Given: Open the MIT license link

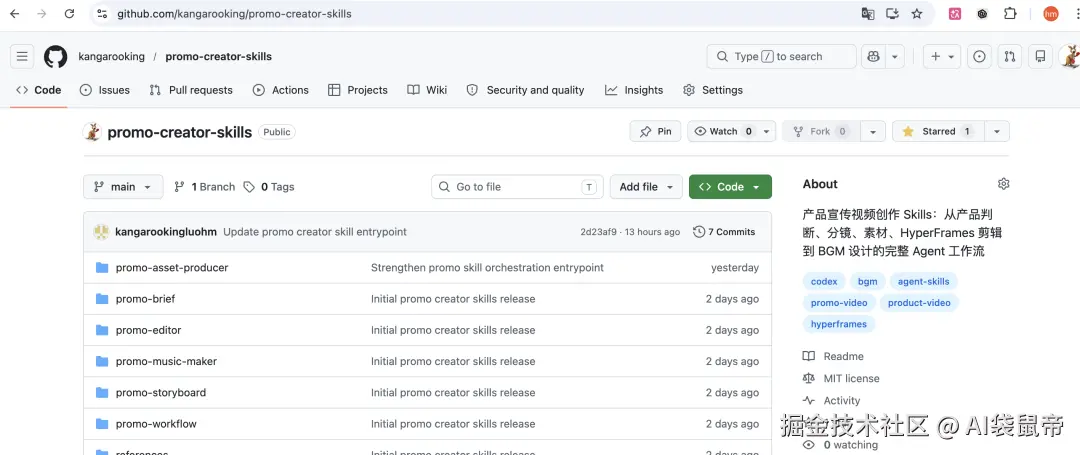Looking at the screenshot, I should click(x=841, y=379).
